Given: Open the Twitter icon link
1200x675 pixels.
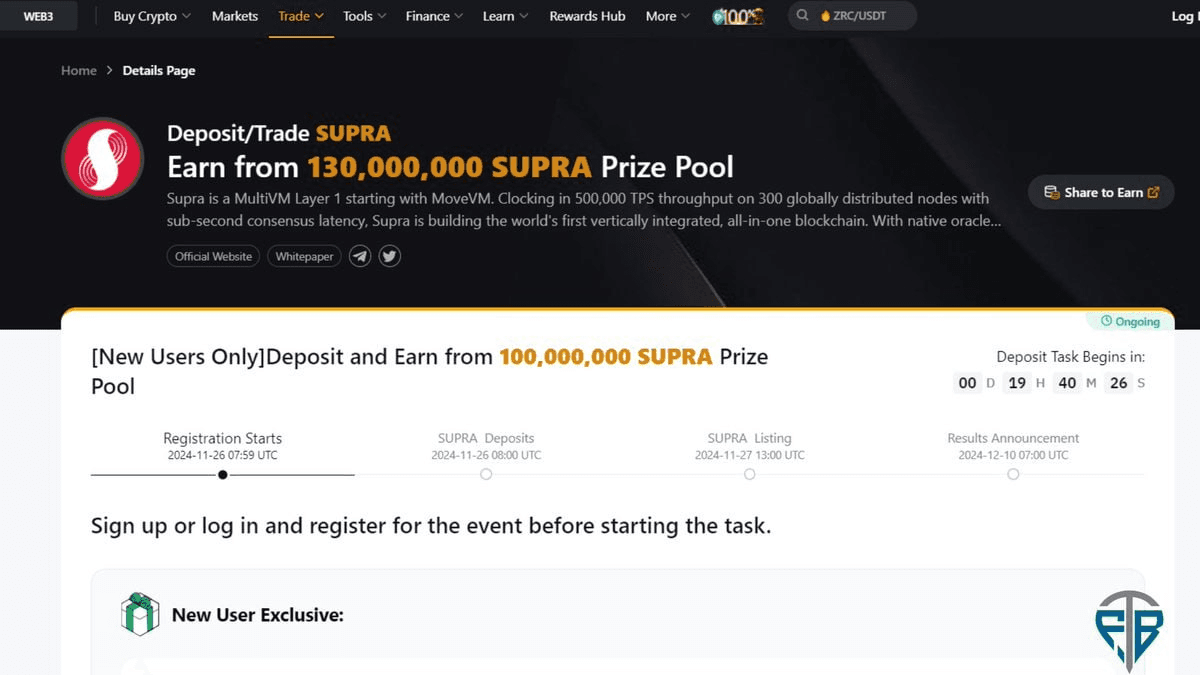Looking at the screenshot, I should (390, 256).
